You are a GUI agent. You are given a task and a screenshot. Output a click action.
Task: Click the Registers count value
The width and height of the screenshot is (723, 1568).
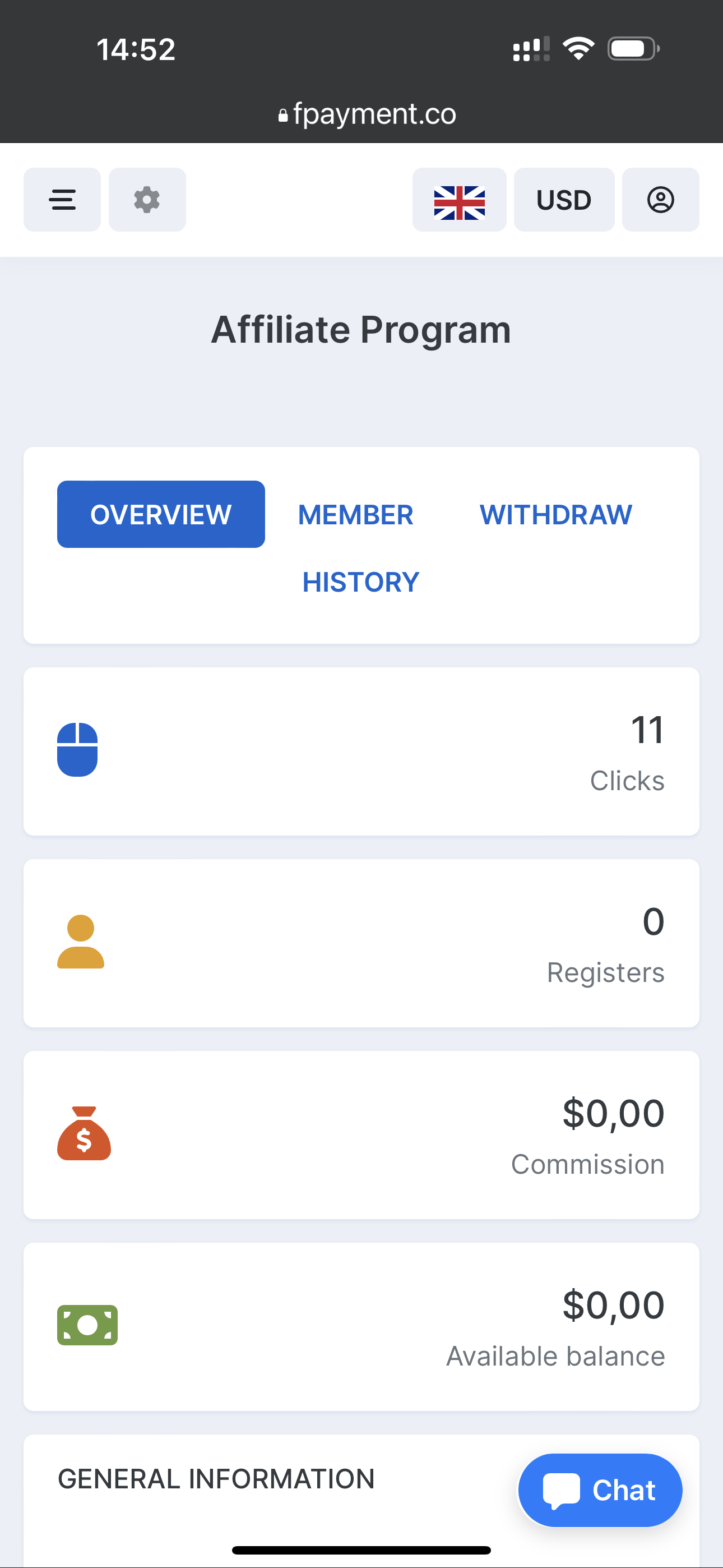point(653,921)
